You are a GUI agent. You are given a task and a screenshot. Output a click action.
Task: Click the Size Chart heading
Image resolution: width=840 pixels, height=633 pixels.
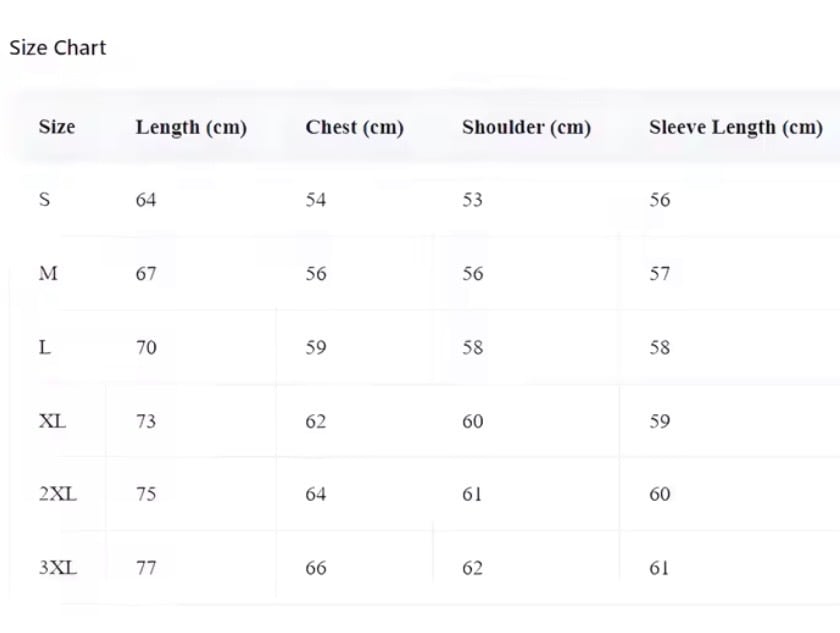click(x=58, y=48)
